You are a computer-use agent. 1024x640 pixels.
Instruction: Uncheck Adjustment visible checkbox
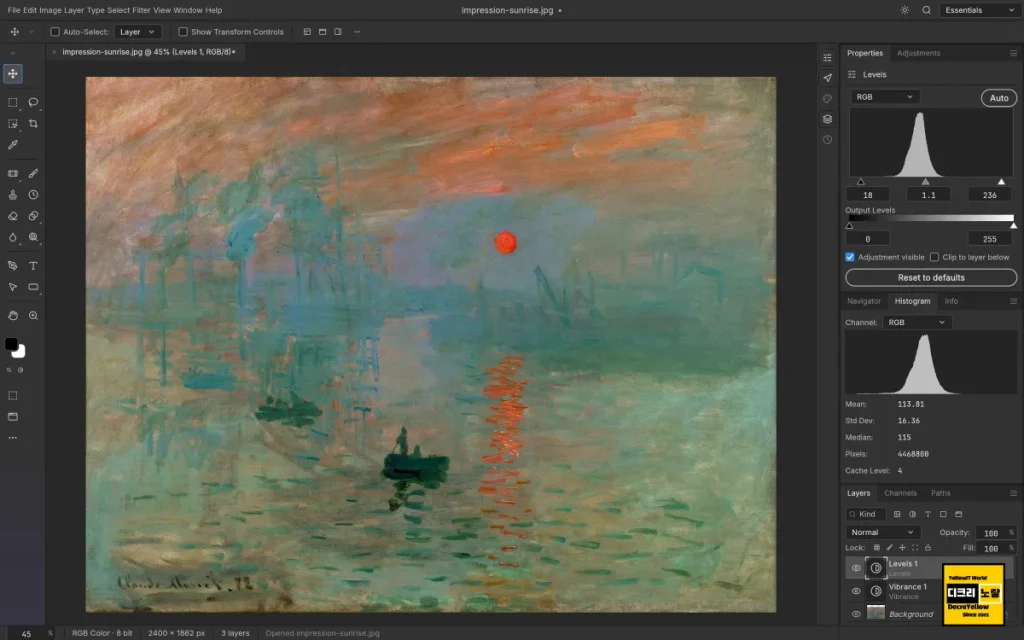(x=850, y=257)
